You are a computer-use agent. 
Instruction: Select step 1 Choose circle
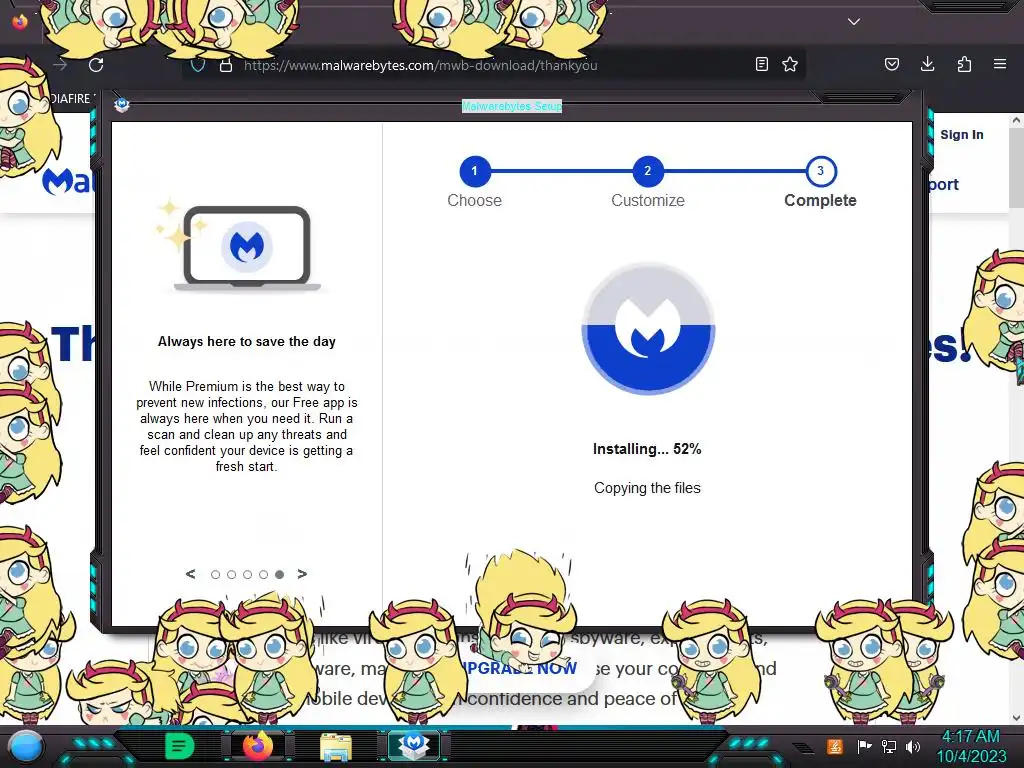474,171
